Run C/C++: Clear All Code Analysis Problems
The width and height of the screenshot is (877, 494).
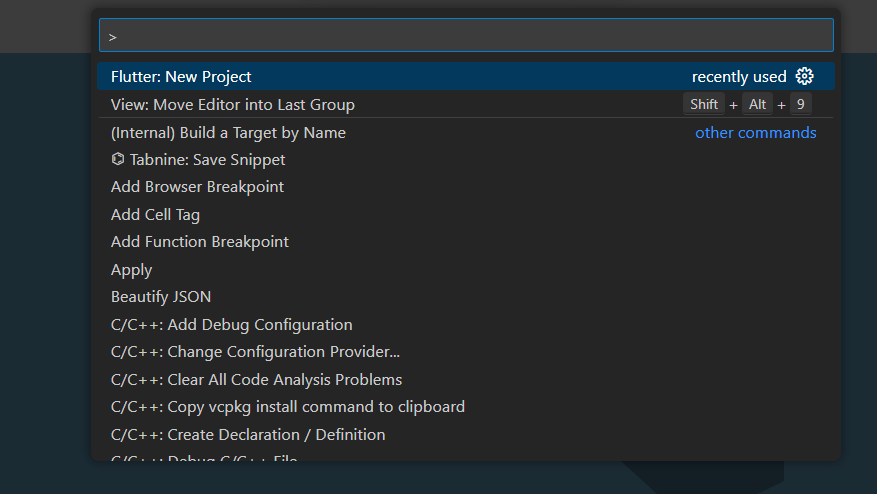tap(257, 380)
